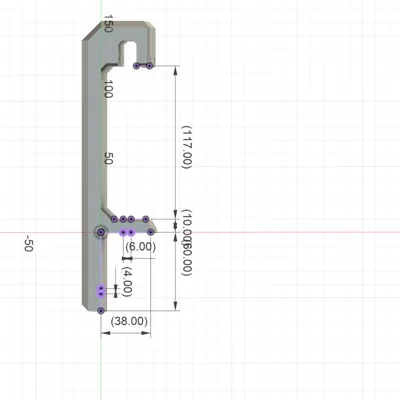
Task: Select the (117.00) vertical dimension label
Action: point(187,147)
